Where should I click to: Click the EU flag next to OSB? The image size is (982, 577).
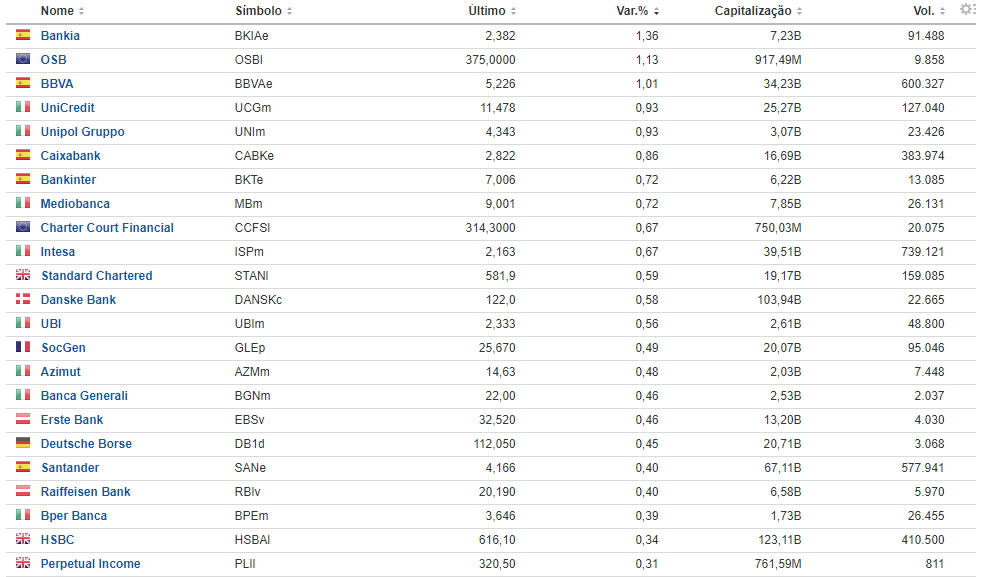coord(23,60)
